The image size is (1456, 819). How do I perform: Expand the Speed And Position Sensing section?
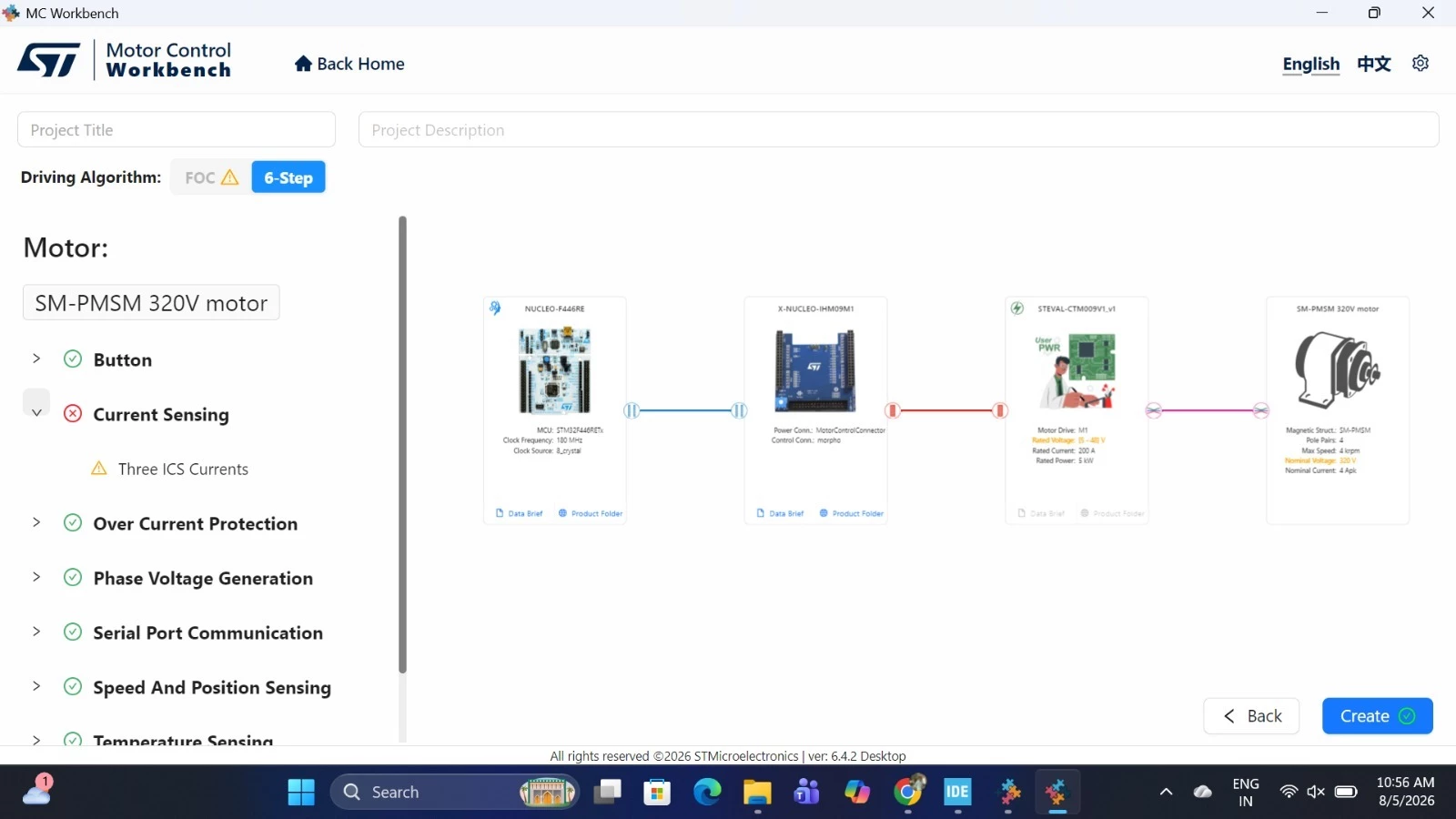click(36, 686)
